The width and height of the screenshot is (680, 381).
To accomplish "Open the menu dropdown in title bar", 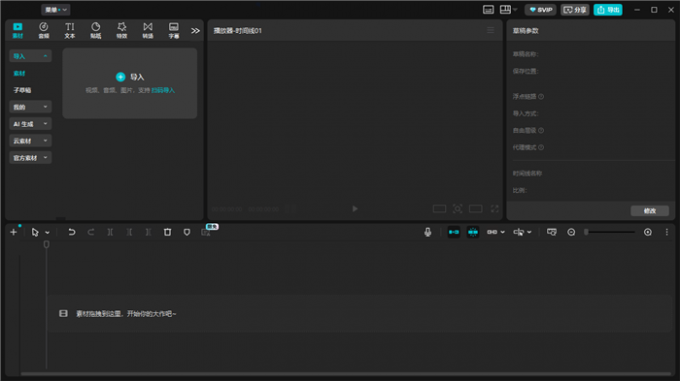I will click(x=56, y=10).
